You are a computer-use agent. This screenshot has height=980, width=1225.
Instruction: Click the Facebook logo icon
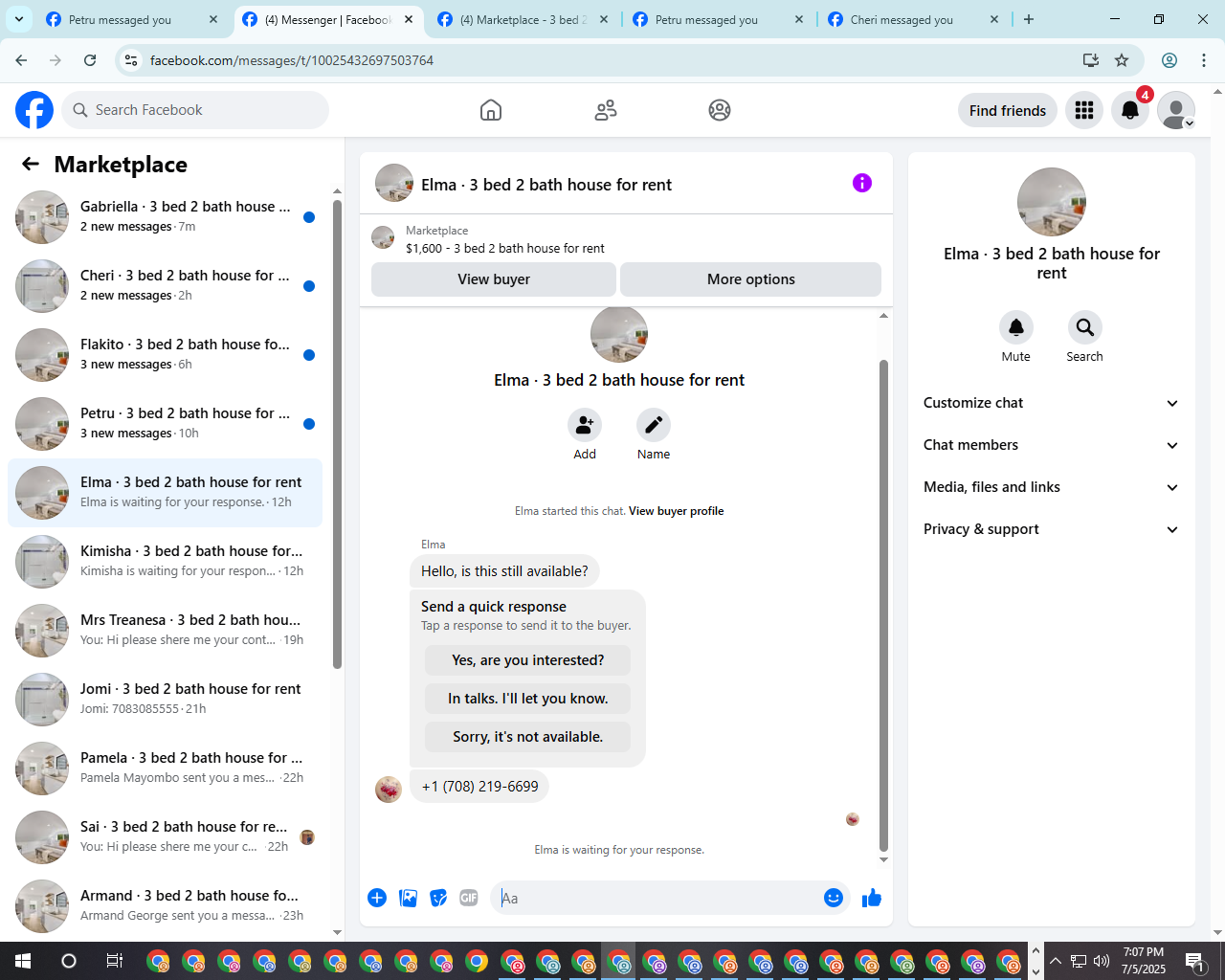[34, 110]
